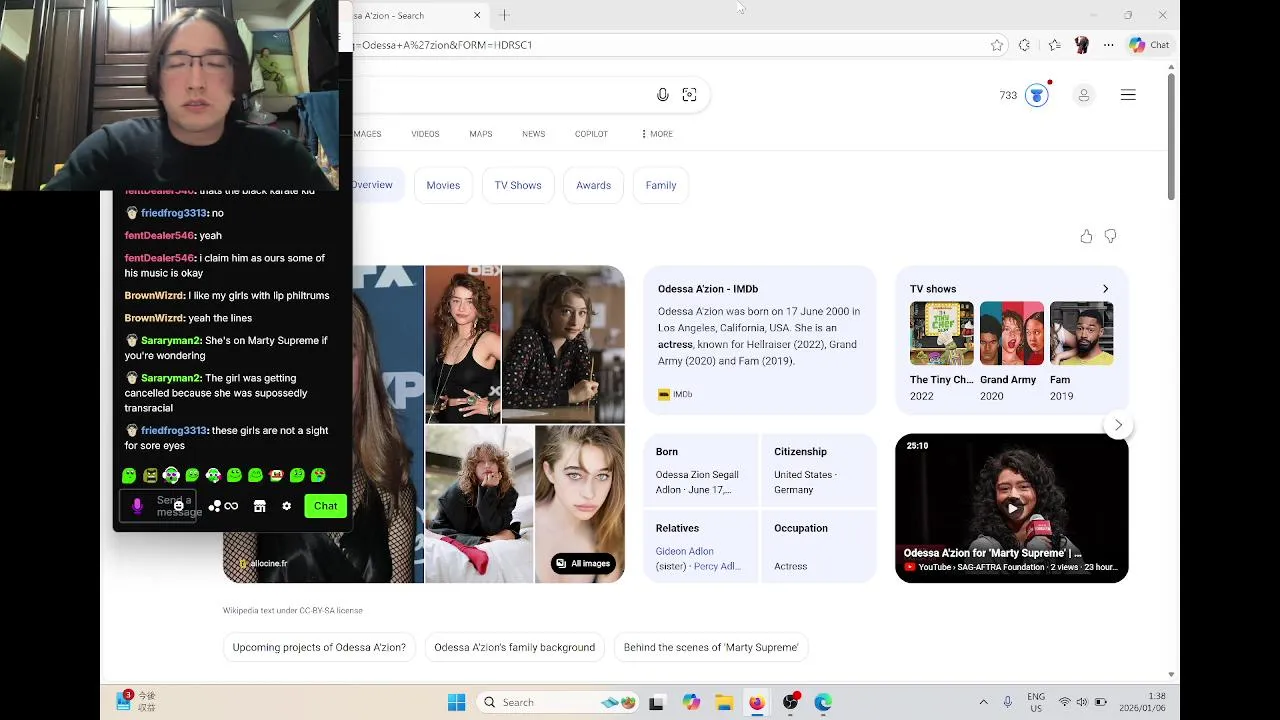This screenshot has width=1280, height=720.
Task: Open the ENG US language switcher
Action: tap(1036, 702)
